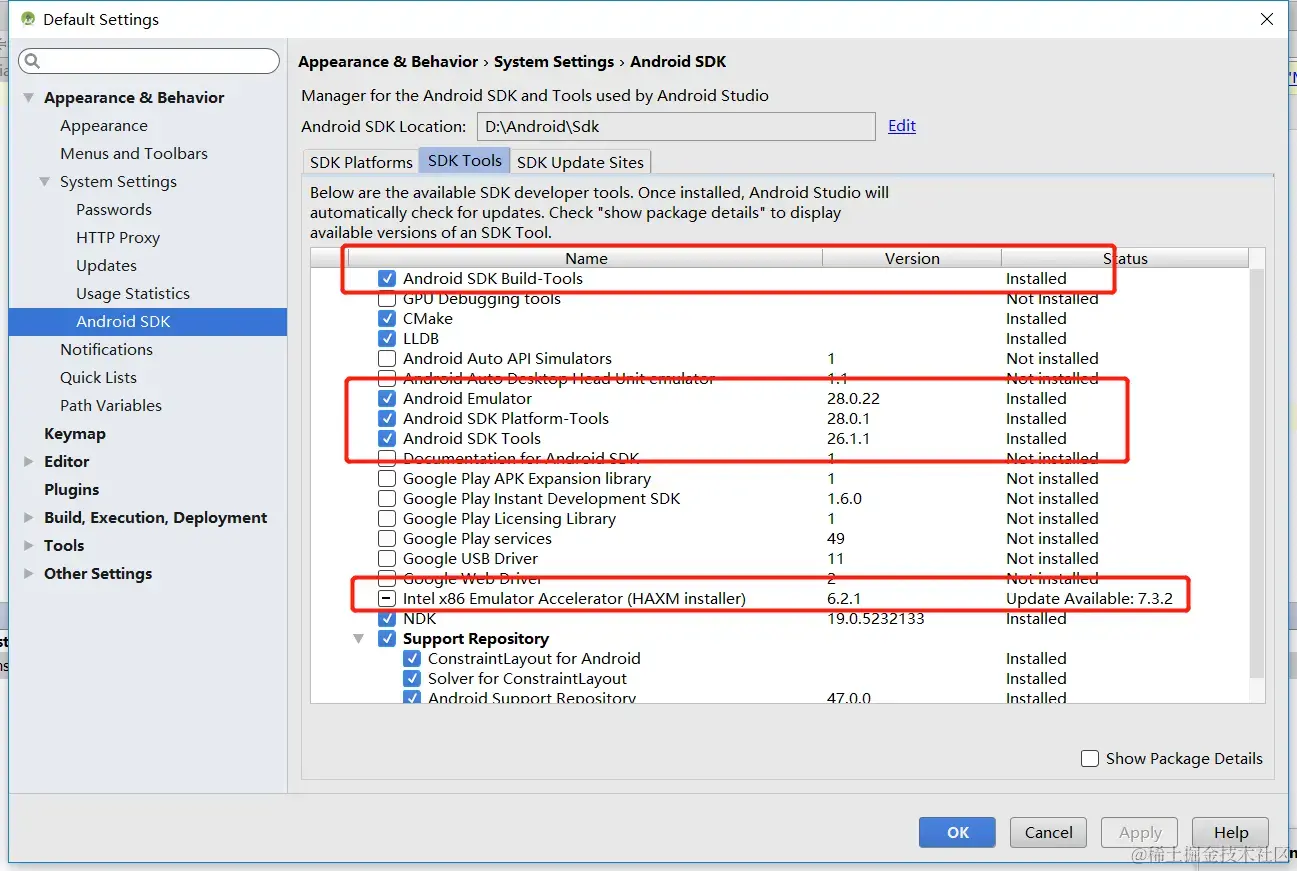This screenshot has height=871, width=1297.
Task: Switch to the SDK Platforms tab
Action: click(361, 162)
